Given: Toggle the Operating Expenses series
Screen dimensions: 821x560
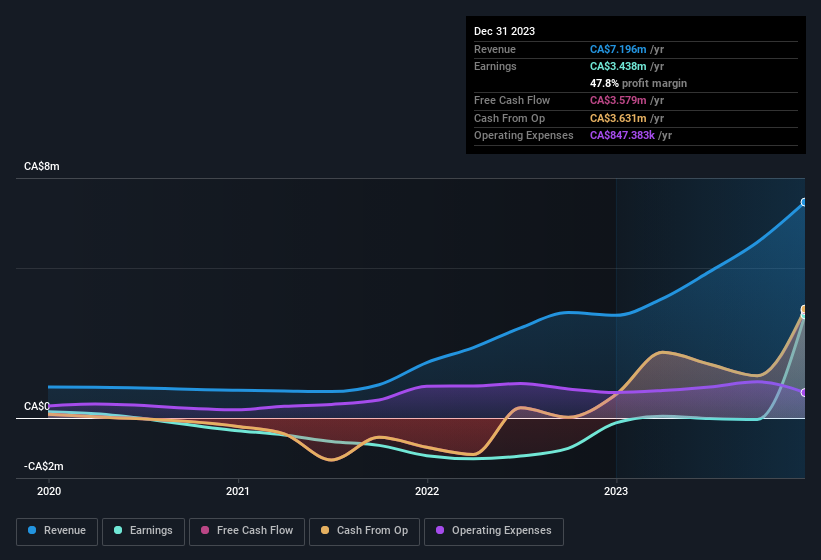Looking at the screenshot, I should point(494,531).
